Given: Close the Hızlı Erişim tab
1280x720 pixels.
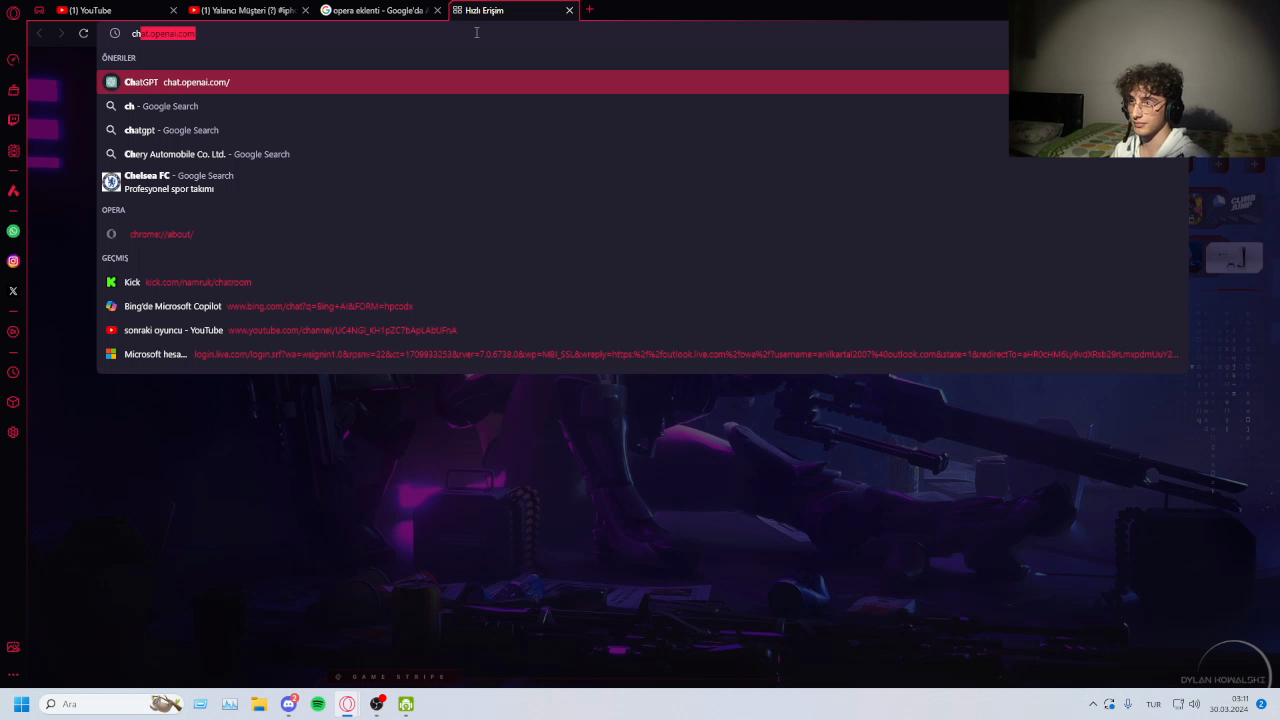Looking at the screenshot, I should click(x=570, y=10).
